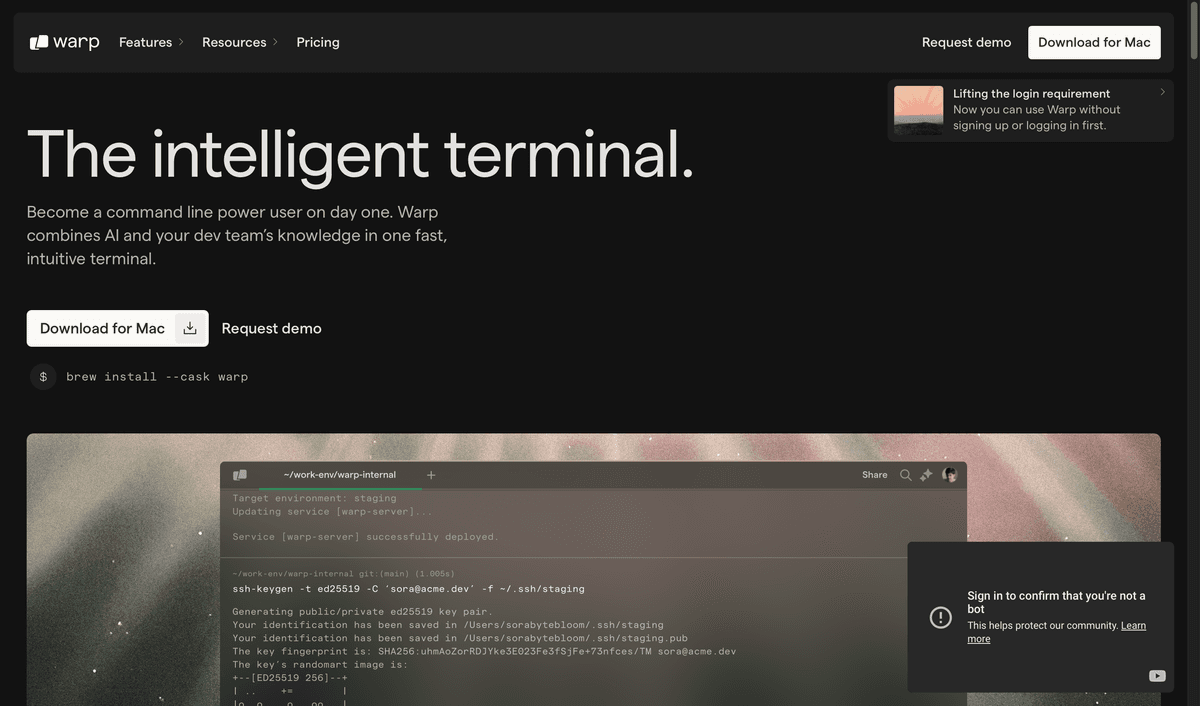This screenshot has height=706, width=1200.
Task: Click the Share button in terminal header
Action: coord(874,475)
